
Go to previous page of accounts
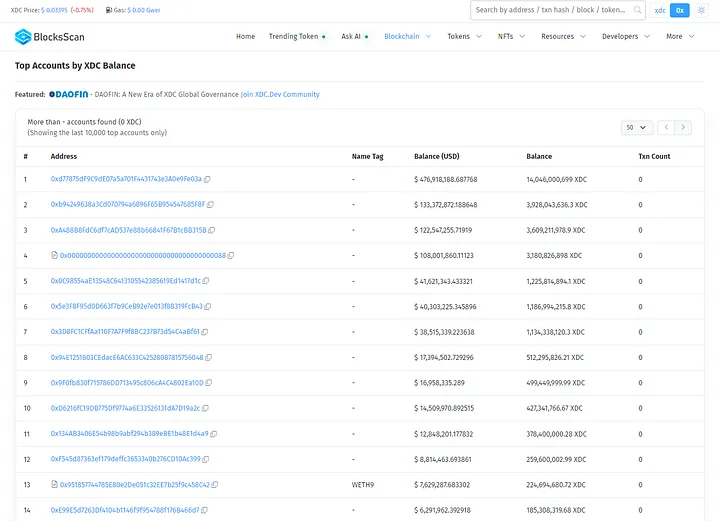665,127
